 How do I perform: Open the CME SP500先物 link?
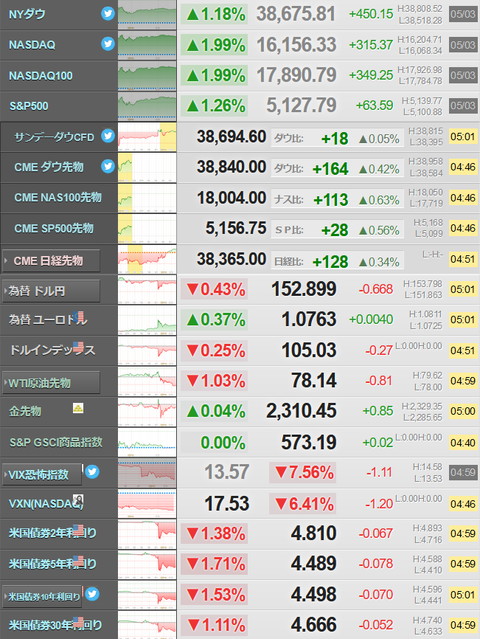54,228
